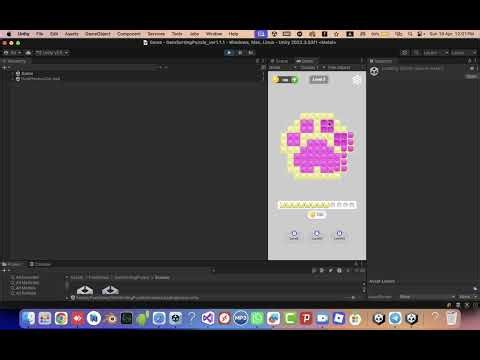Click the Hierarchy add plus button

(x=4, y=68)
